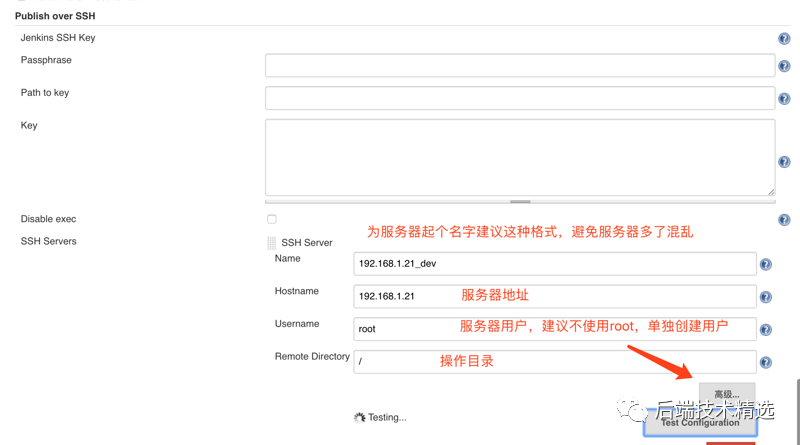This screenshot has width=800, height=445.
Task: Open help icon beside Remote Directory
Action: click(x=765, y=362)
